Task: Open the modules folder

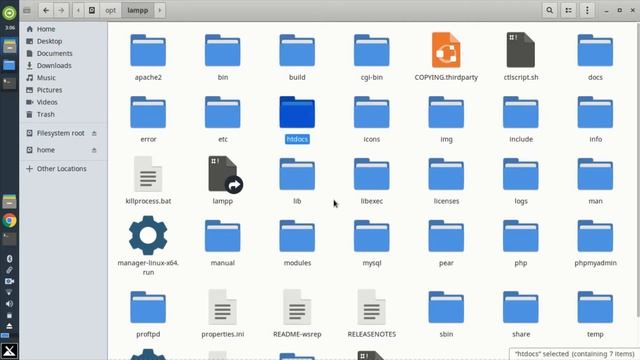Action: (x=297, y=236)
